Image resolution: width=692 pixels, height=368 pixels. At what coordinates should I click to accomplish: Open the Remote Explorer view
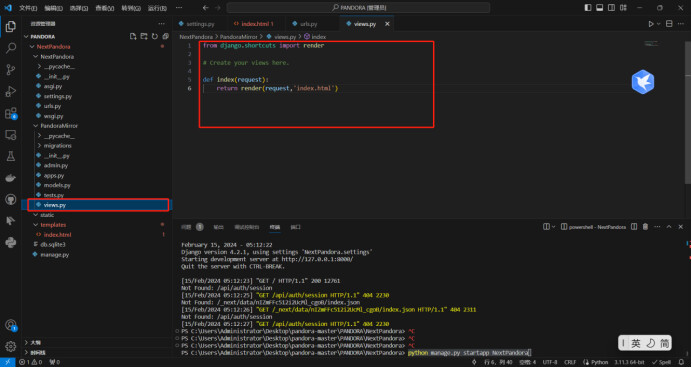tap(11, 135)
